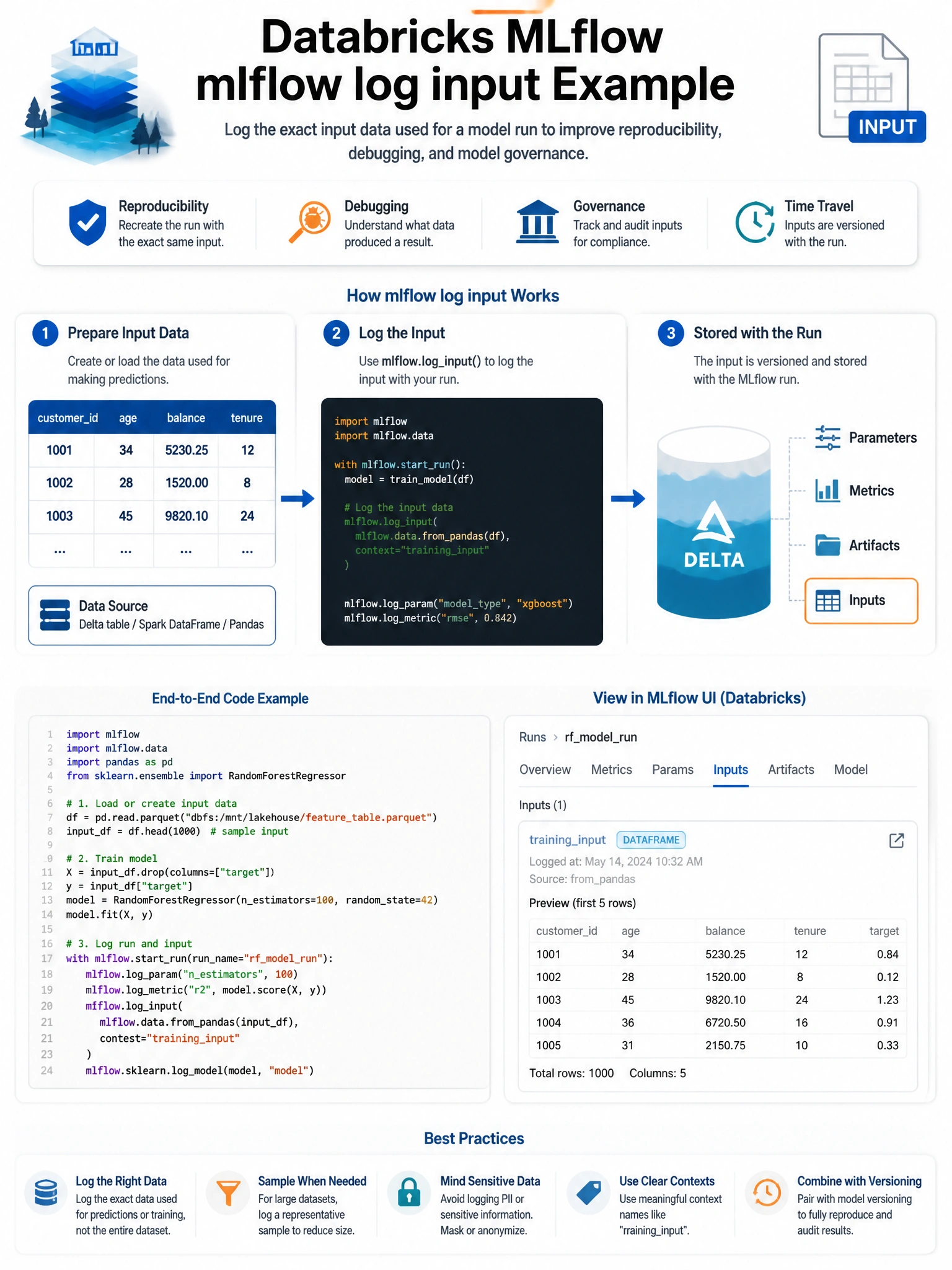This screenshot has width=952, height=1270.
Task: Click the Delta storage cylinder icon
Action: [713, 522]
